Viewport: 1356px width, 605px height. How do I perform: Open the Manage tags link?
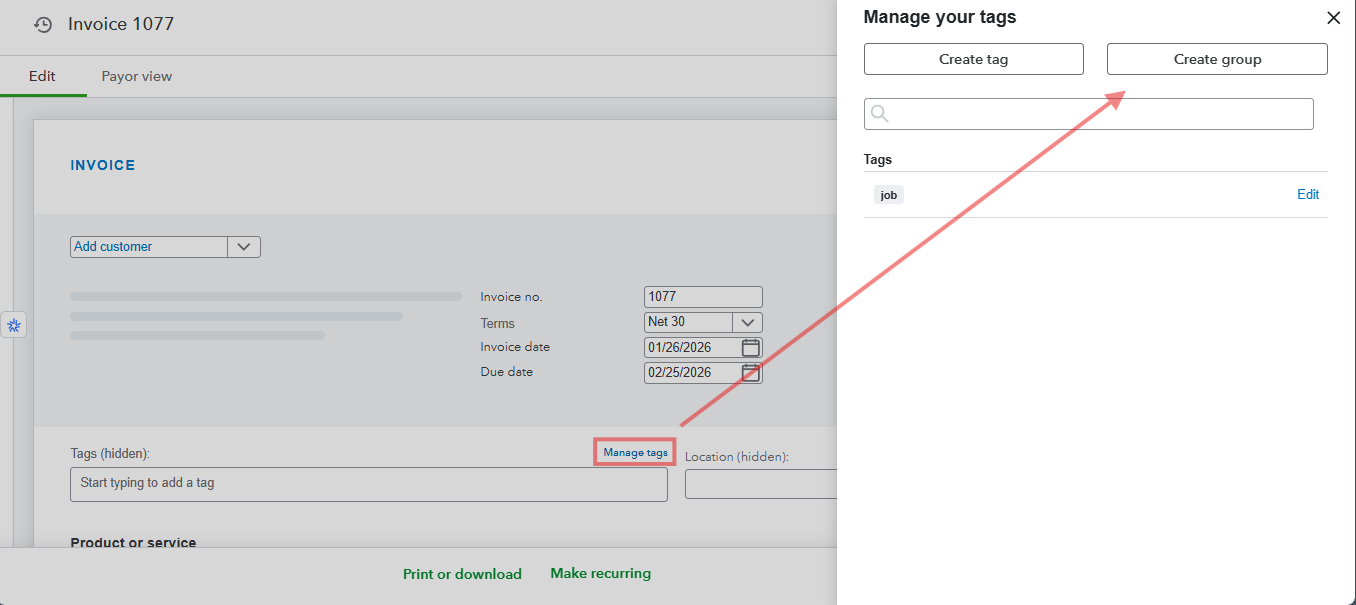click(636, 452)
